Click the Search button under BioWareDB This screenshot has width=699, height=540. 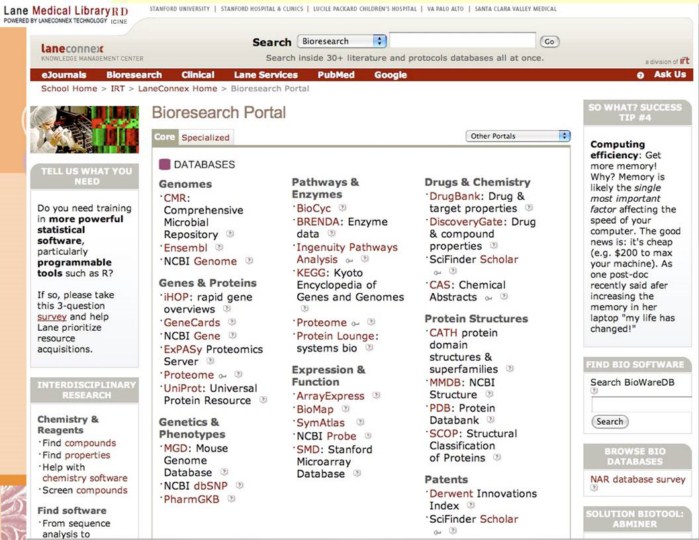point(609,421)
